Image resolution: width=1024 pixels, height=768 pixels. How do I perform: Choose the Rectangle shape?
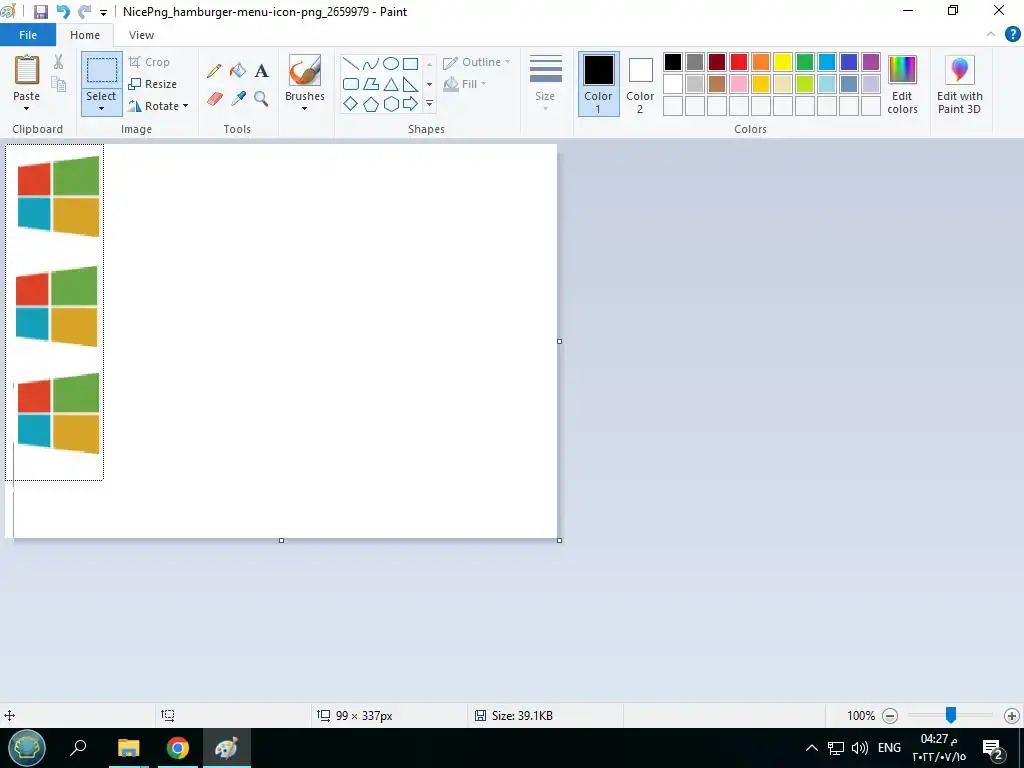point(410,64)
